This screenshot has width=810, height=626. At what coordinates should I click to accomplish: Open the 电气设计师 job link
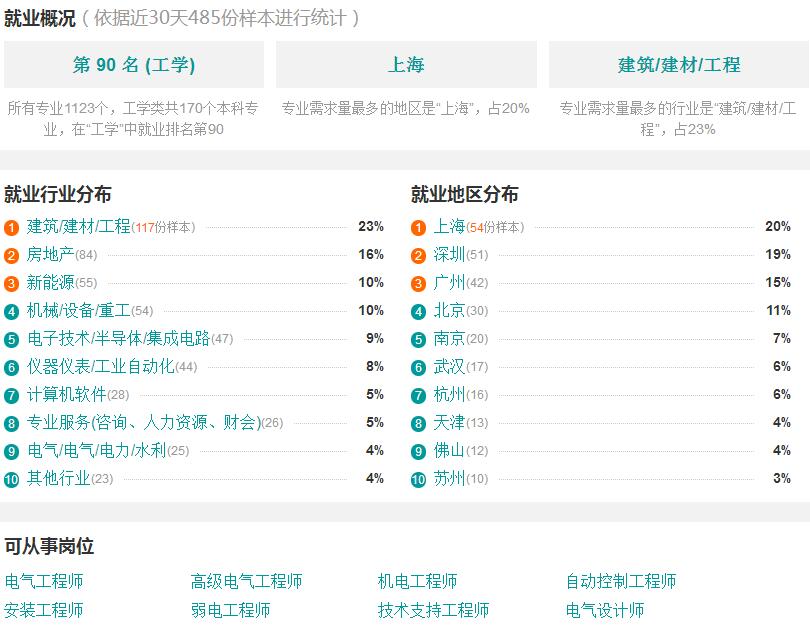pos(605,610)
